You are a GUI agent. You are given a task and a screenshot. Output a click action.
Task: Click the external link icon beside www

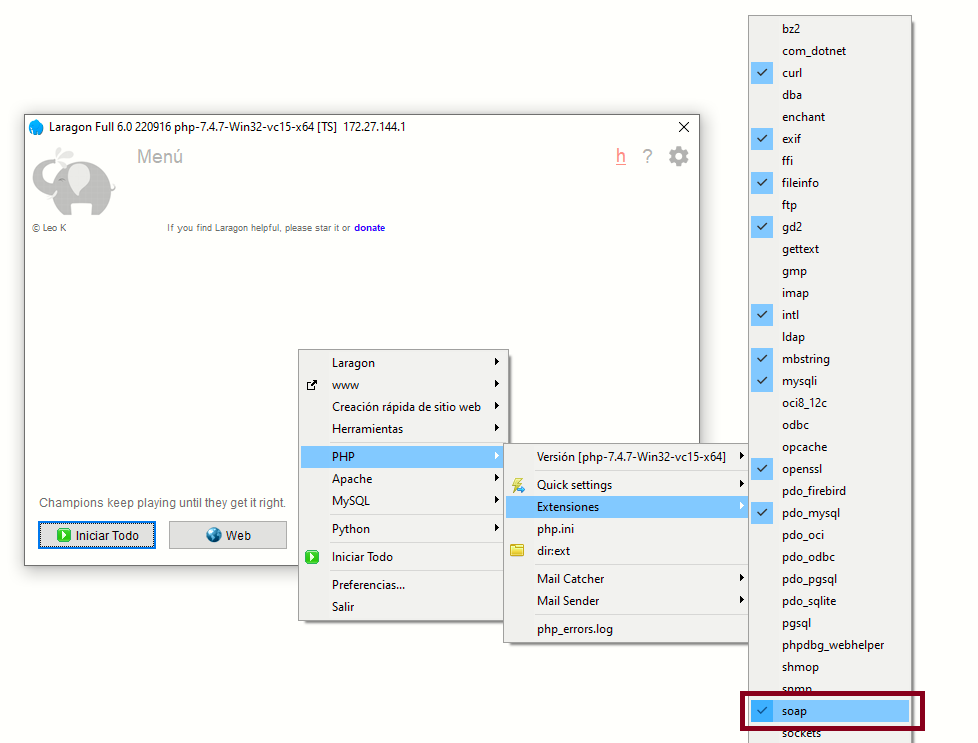tap(312, 385)
